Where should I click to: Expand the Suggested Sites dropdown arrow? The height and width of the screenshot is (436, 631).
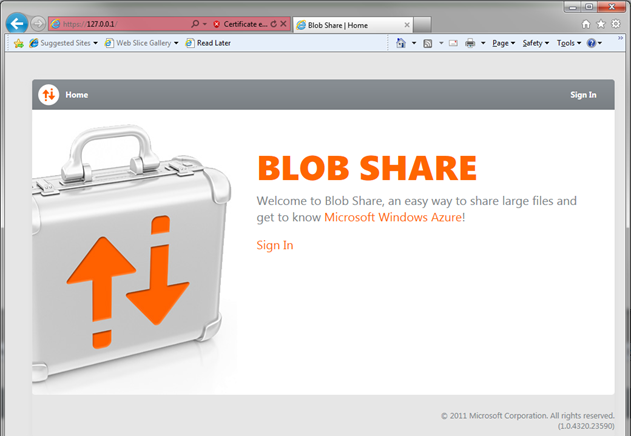click(95, 43)
